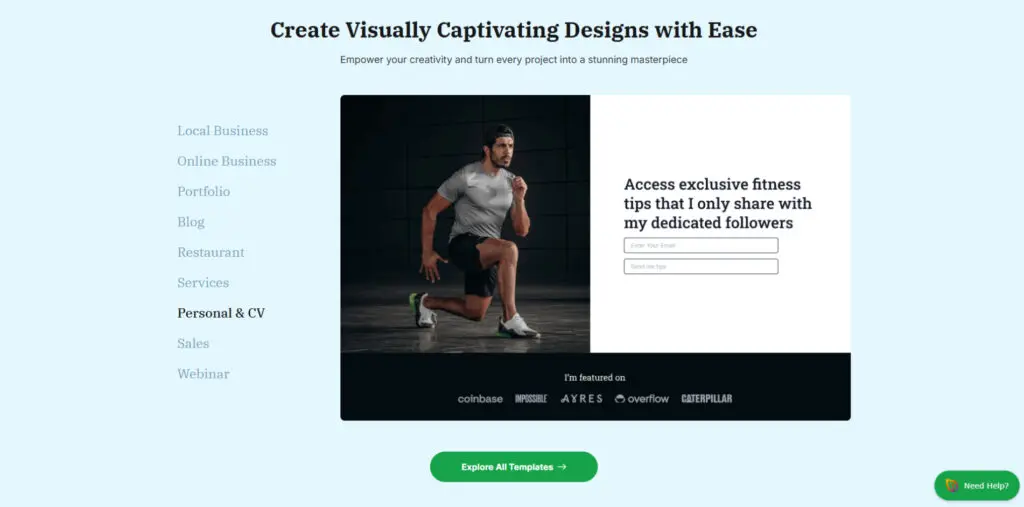Image resolution: width=1024 pixels, height=507 pixels.
Task: Click the Send me tips field
Action: coord(701,267)
